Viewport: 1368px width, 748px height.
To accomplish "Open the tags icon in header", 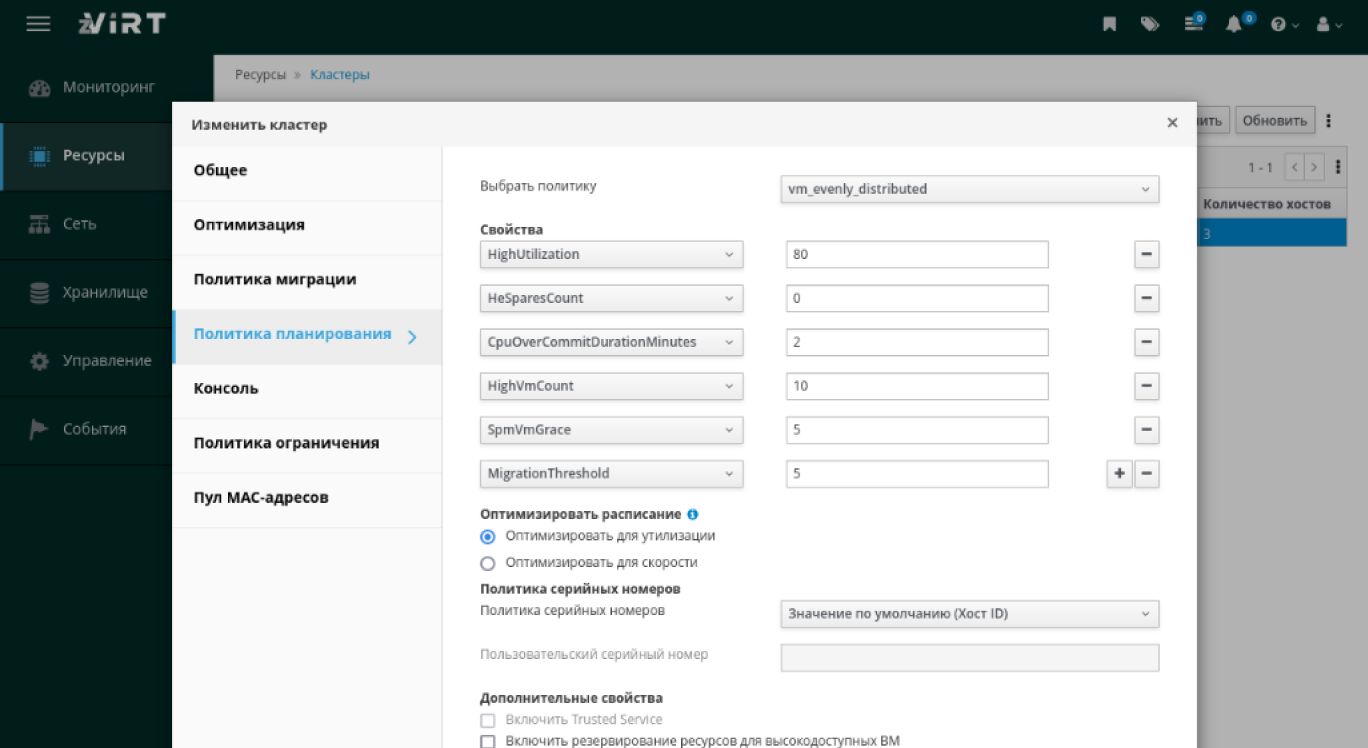I will (1150, 25).
